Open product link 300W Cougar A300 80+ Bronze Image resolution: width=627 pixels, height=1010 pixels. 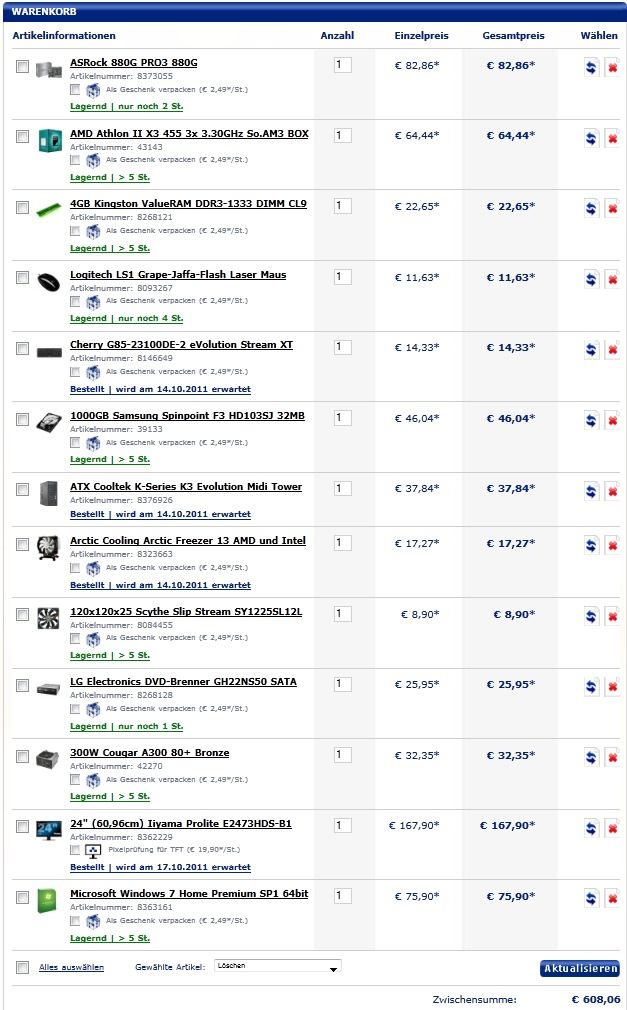point(150,752)
